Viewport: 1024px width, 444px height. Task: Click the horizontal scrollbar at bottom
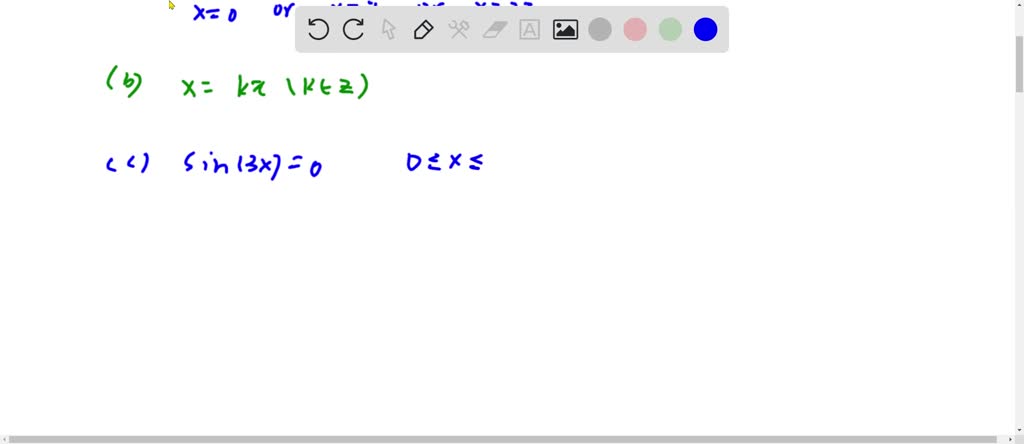coord(503,439)
